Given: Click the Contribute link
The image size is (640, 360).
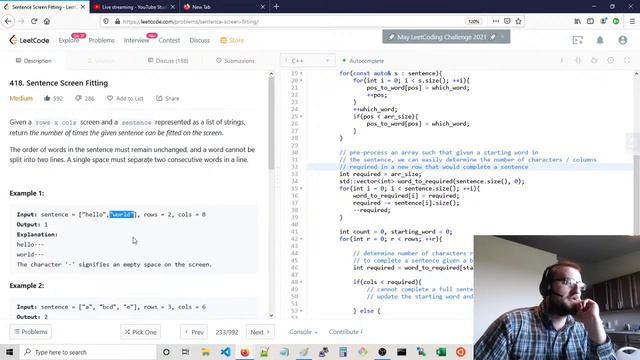Looking at the screenshot, I should (346, 332).
